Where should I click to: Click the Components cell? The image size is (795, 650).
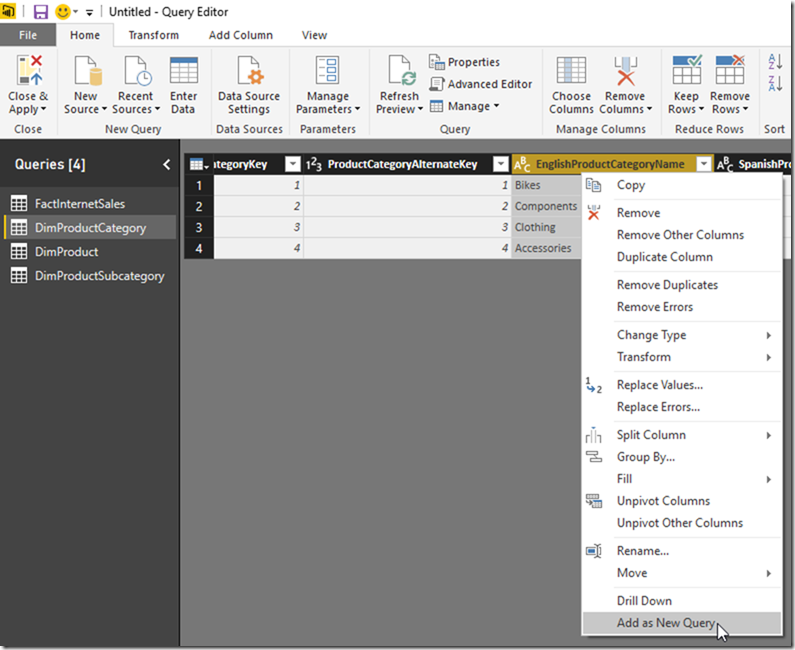[x=547, y=206]
